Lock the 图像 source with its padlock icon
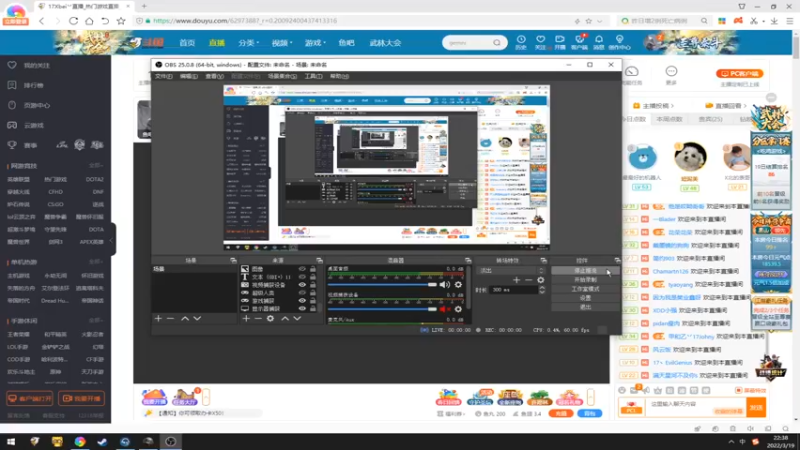Viewport: 800px width, 450px height. (313, 269)
